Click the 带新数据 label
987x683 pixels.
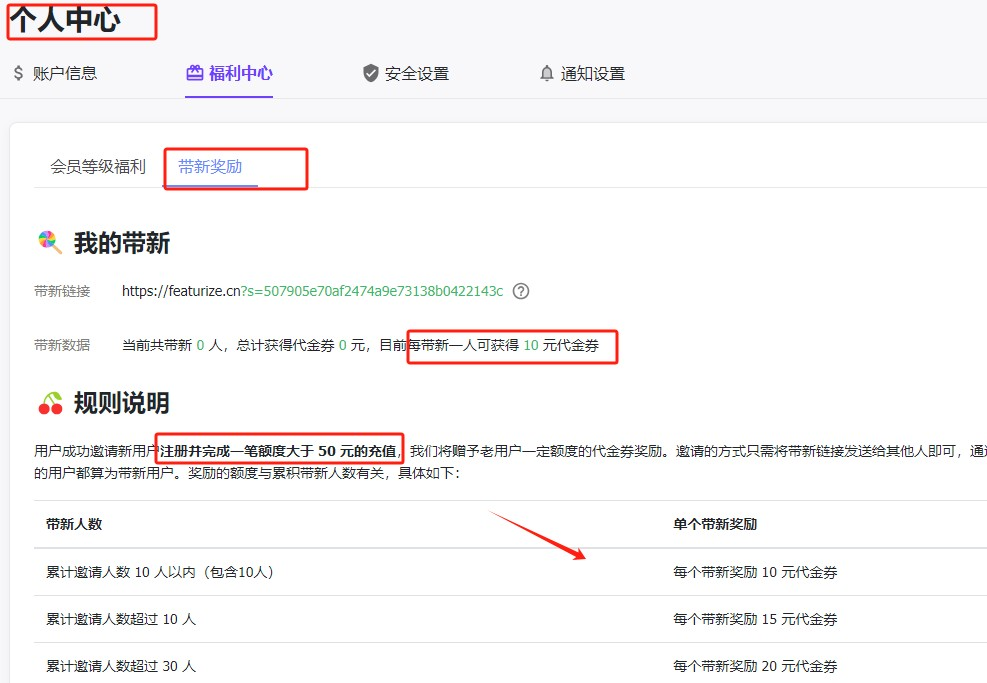[x=62, y=345]
